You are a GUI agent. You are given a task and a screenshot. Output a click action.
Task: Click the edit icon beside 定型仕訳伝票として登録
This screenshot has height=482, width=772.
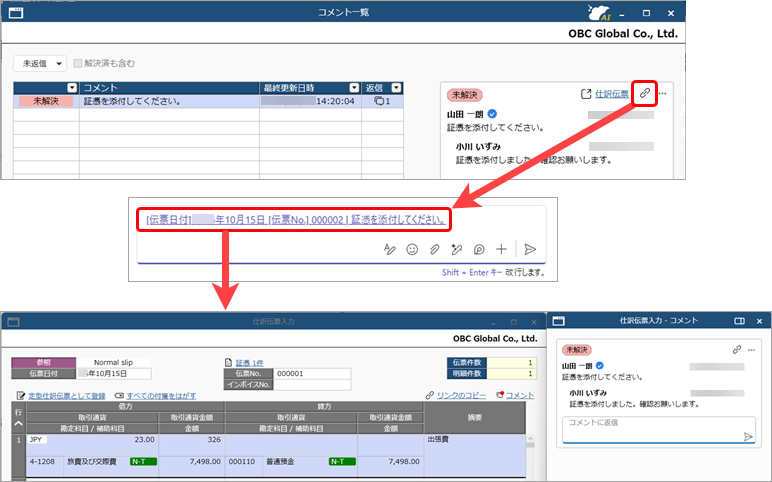click(21, 395)
